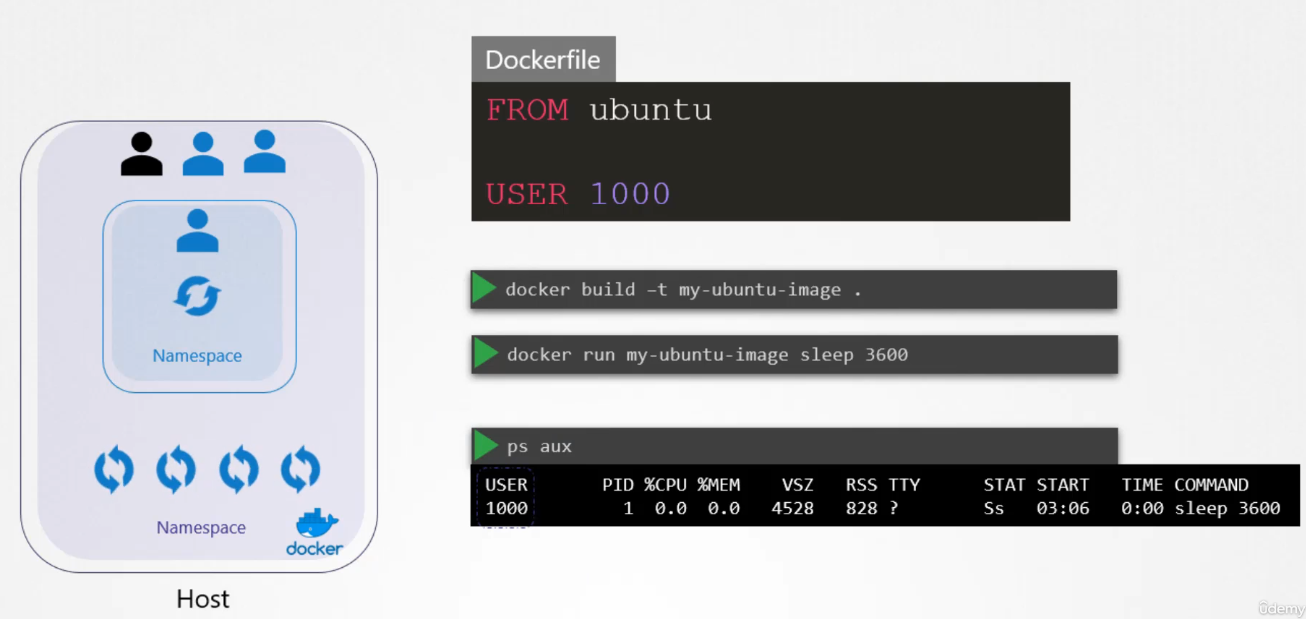1306x619 pixels.
Task: Select the first sync icon in the bottom row
Action: 113,470
